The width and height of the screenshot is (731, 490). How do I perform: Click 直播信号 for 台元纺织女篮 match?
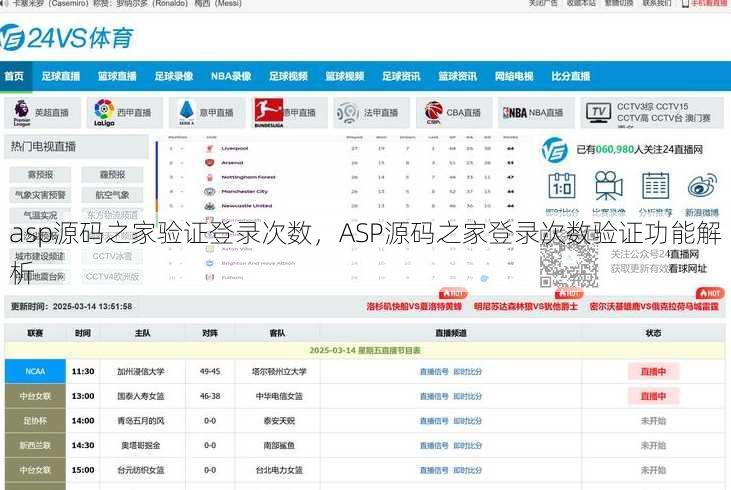point(434,470)
